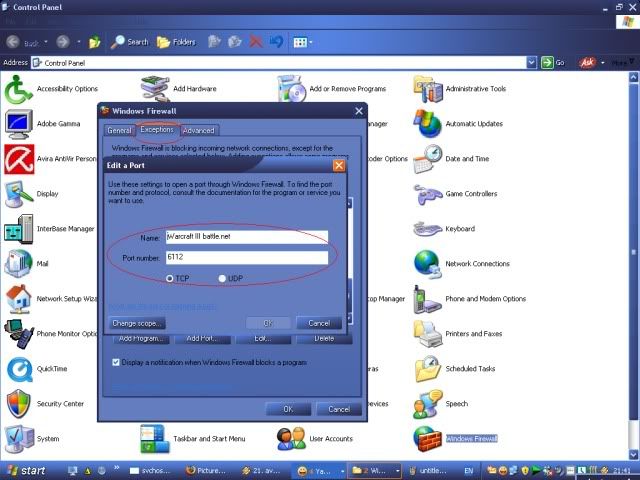Open Windows Firewall control panel icon
This screenshot has width=640, height=480.
coord(428,439)
